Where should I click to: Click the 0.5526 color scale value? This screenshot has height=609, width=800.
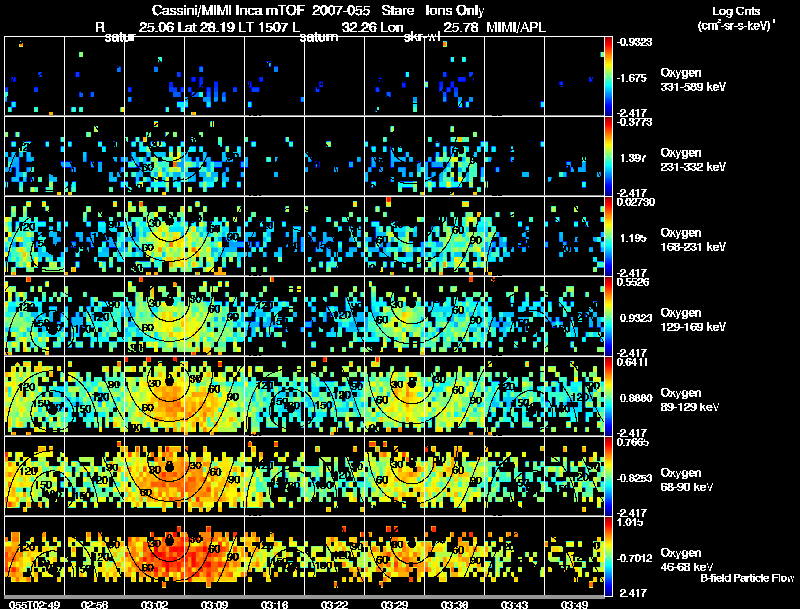coord(633,282)
